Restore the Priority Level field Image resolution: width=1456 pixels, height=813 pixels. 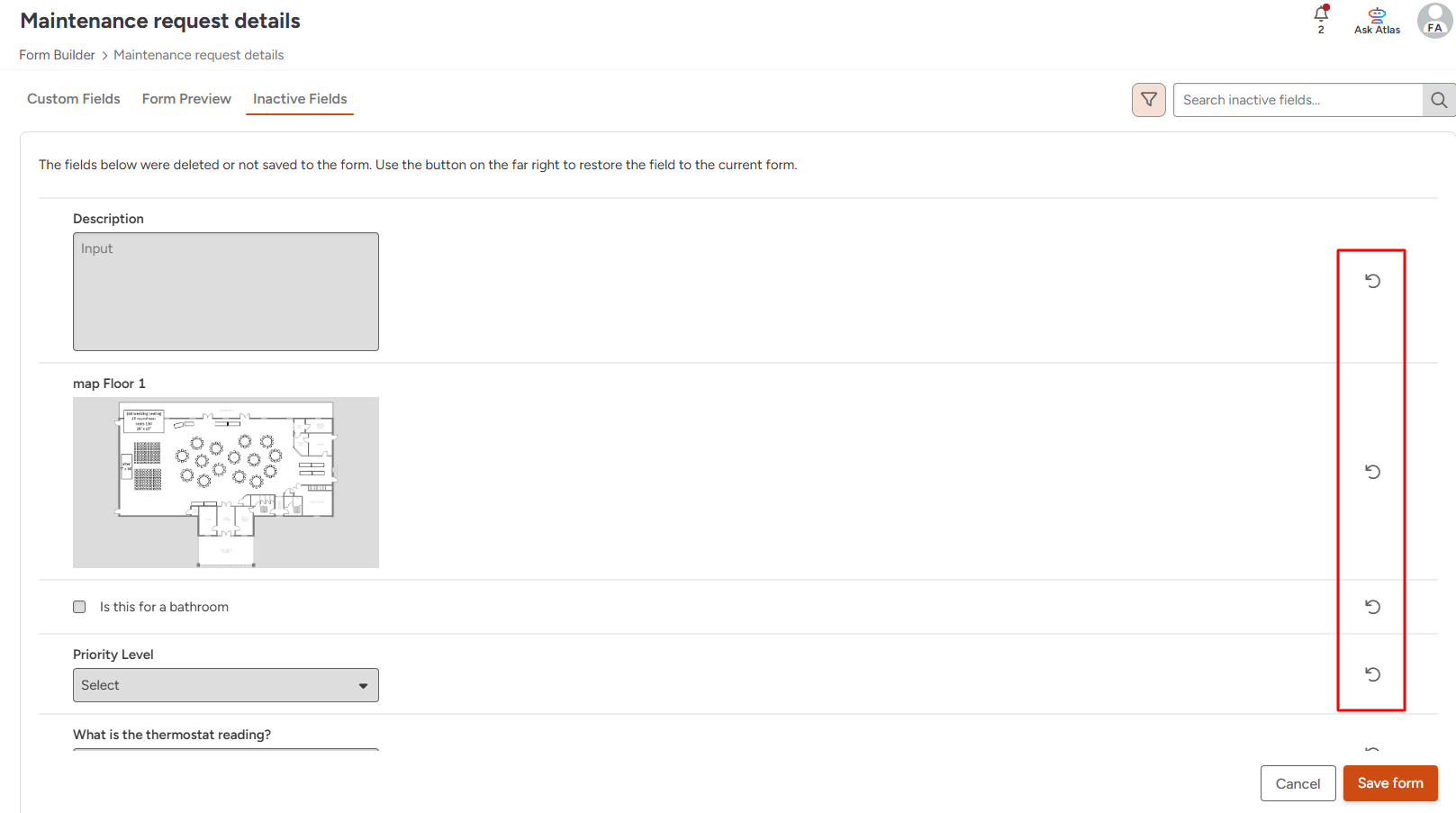[x=1372, y=674]
